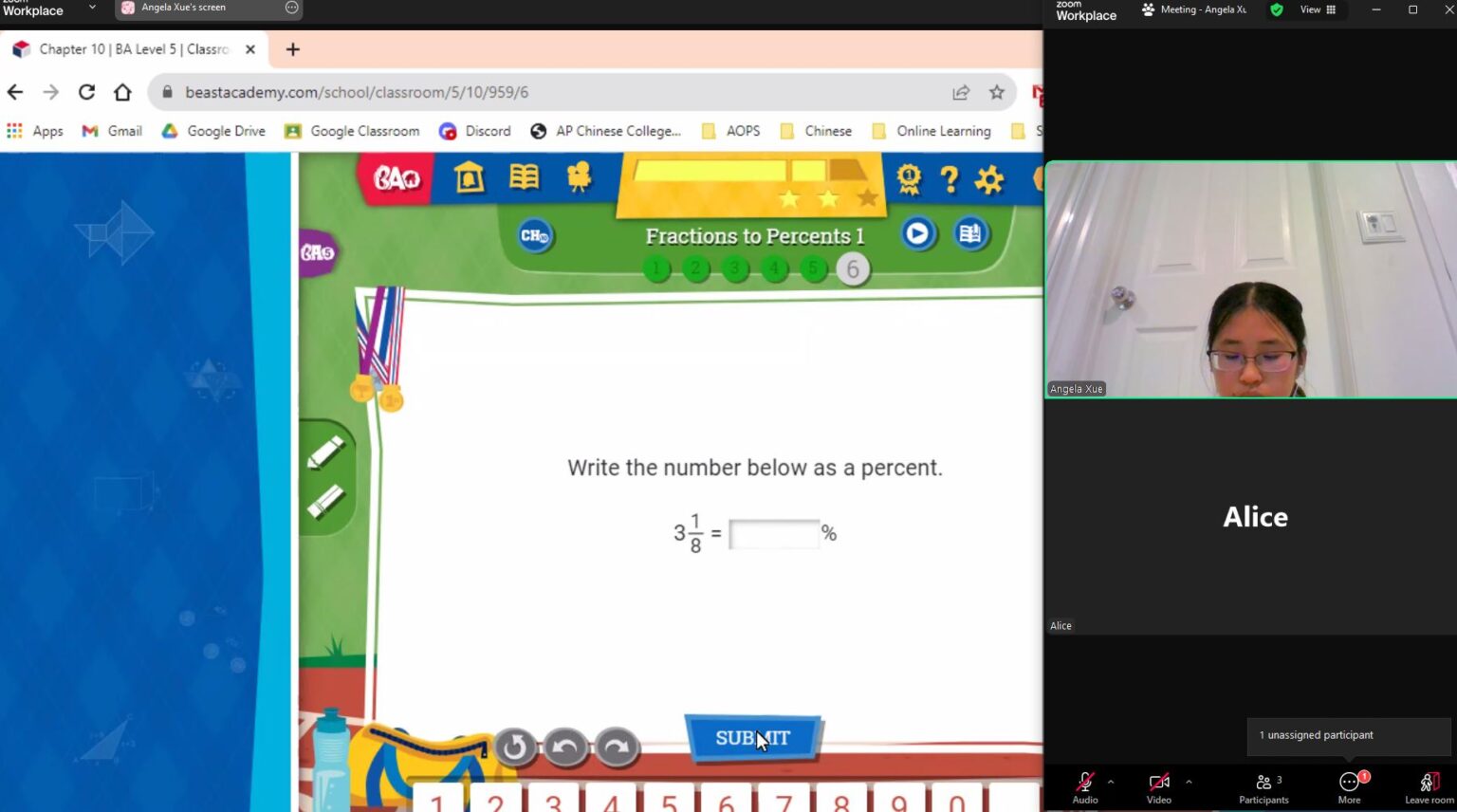Click number 5 on the keypad
Screen dimensions: 1457x812
[669, 799]
